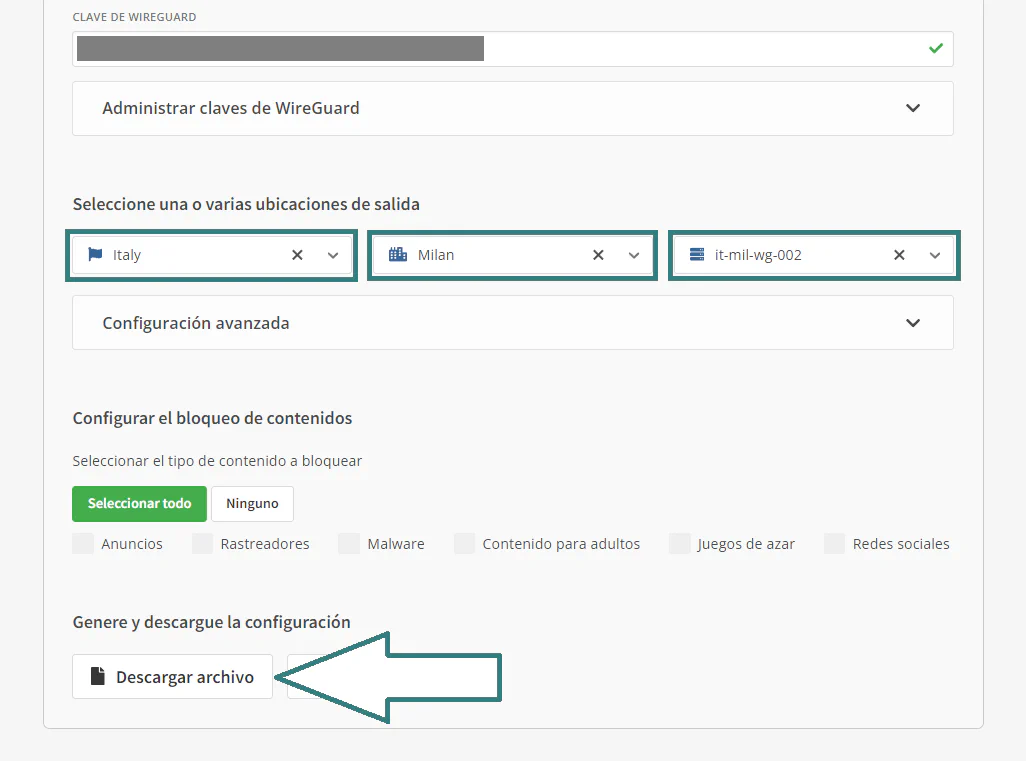This screenshot has height=761, width=1026.
Task: Enable Contenido para adultos checkbox
Action: coord(465,544)
